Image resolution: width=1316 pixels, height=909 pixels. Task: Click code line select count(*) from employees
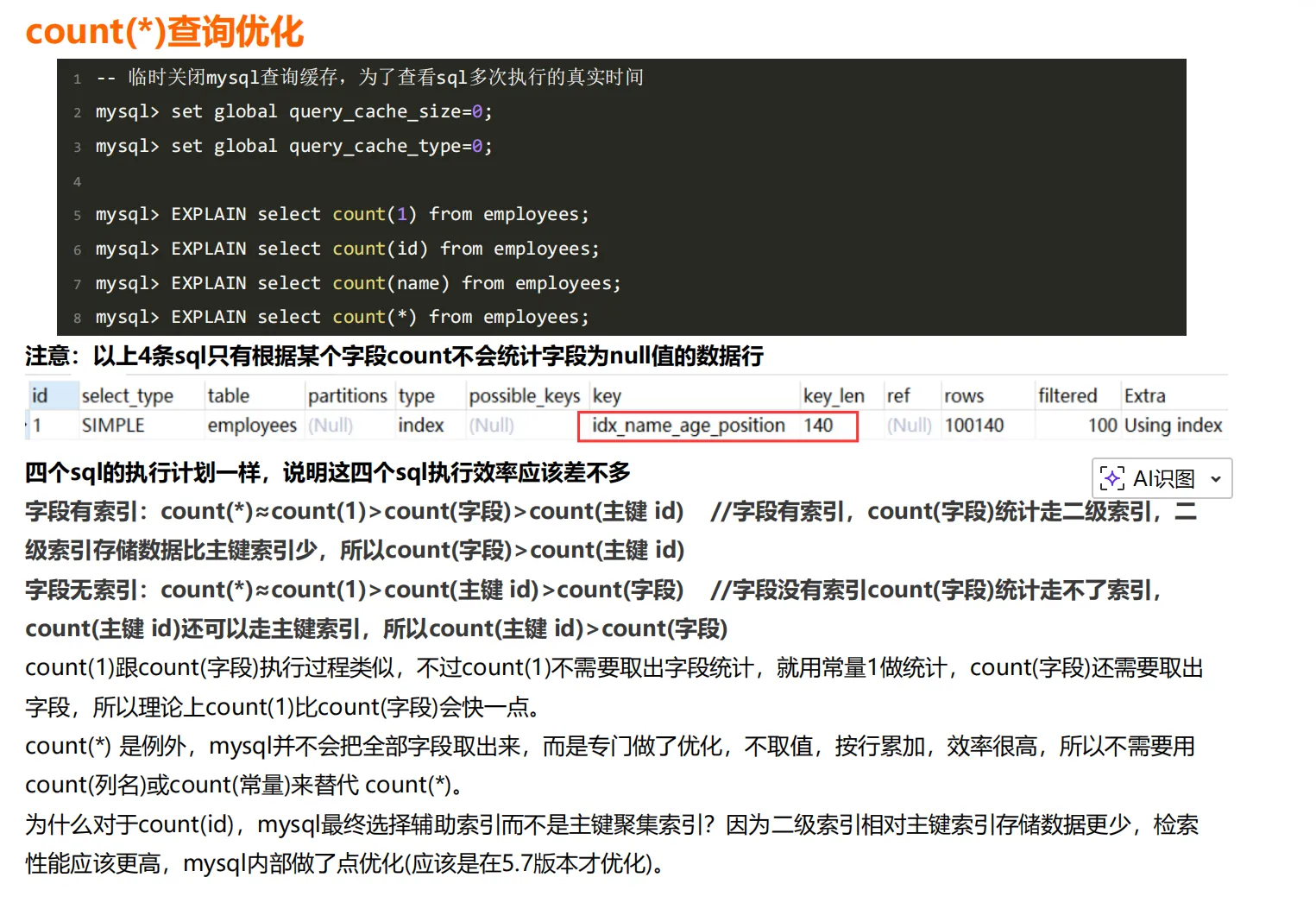(342, 317)
